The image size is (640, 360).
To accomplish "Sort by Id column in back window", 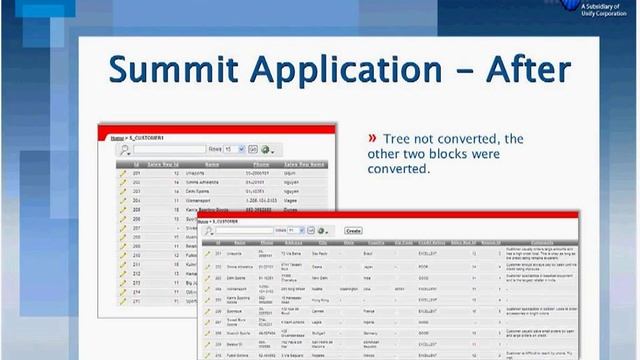I will [136, 164].
